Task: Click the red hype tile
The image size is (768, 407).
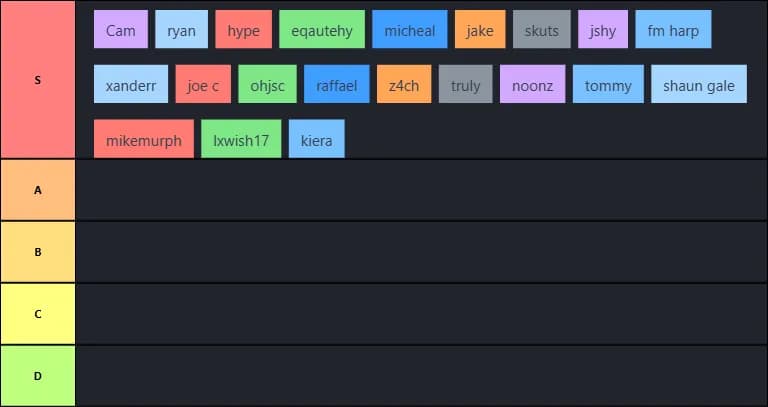Action: pos(243,30)
